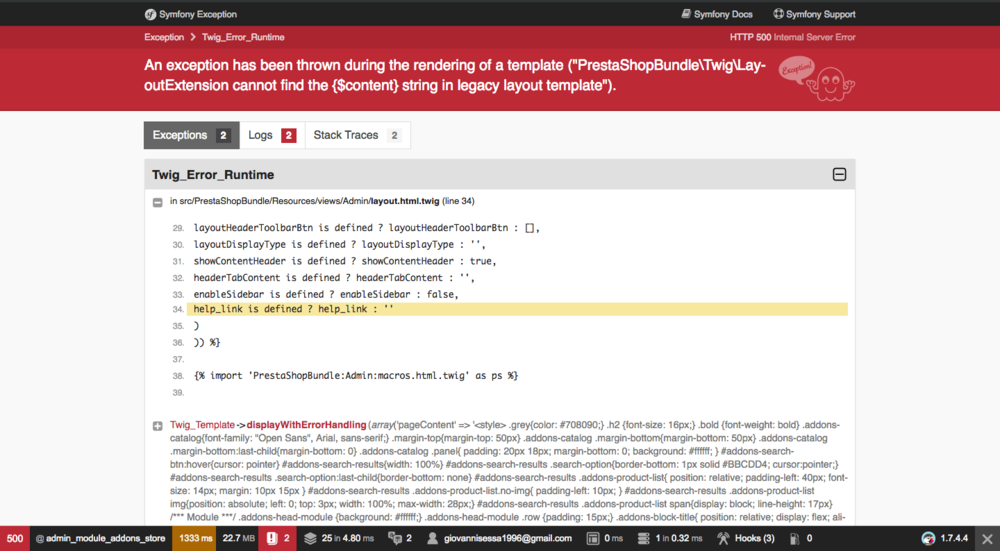Switch to the Exceptions tab
1000x551 pixels.
coord(191,135)
